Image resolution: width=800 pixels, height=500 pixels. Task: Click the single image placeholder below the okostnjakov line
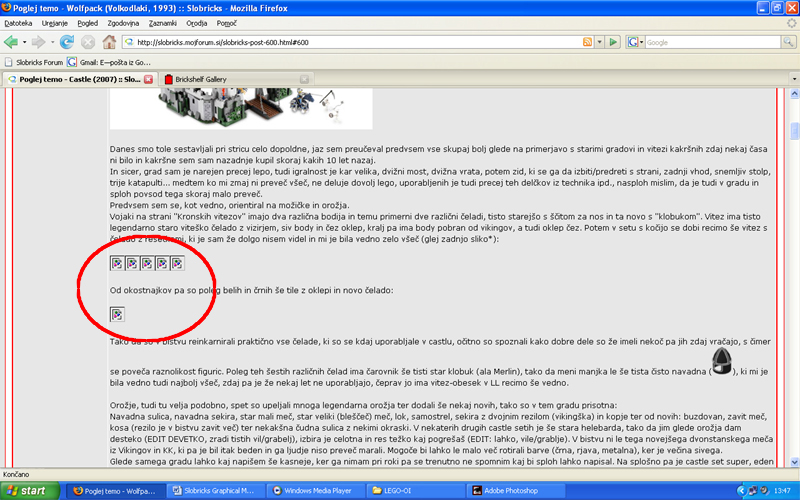click(x=117, y=314)
